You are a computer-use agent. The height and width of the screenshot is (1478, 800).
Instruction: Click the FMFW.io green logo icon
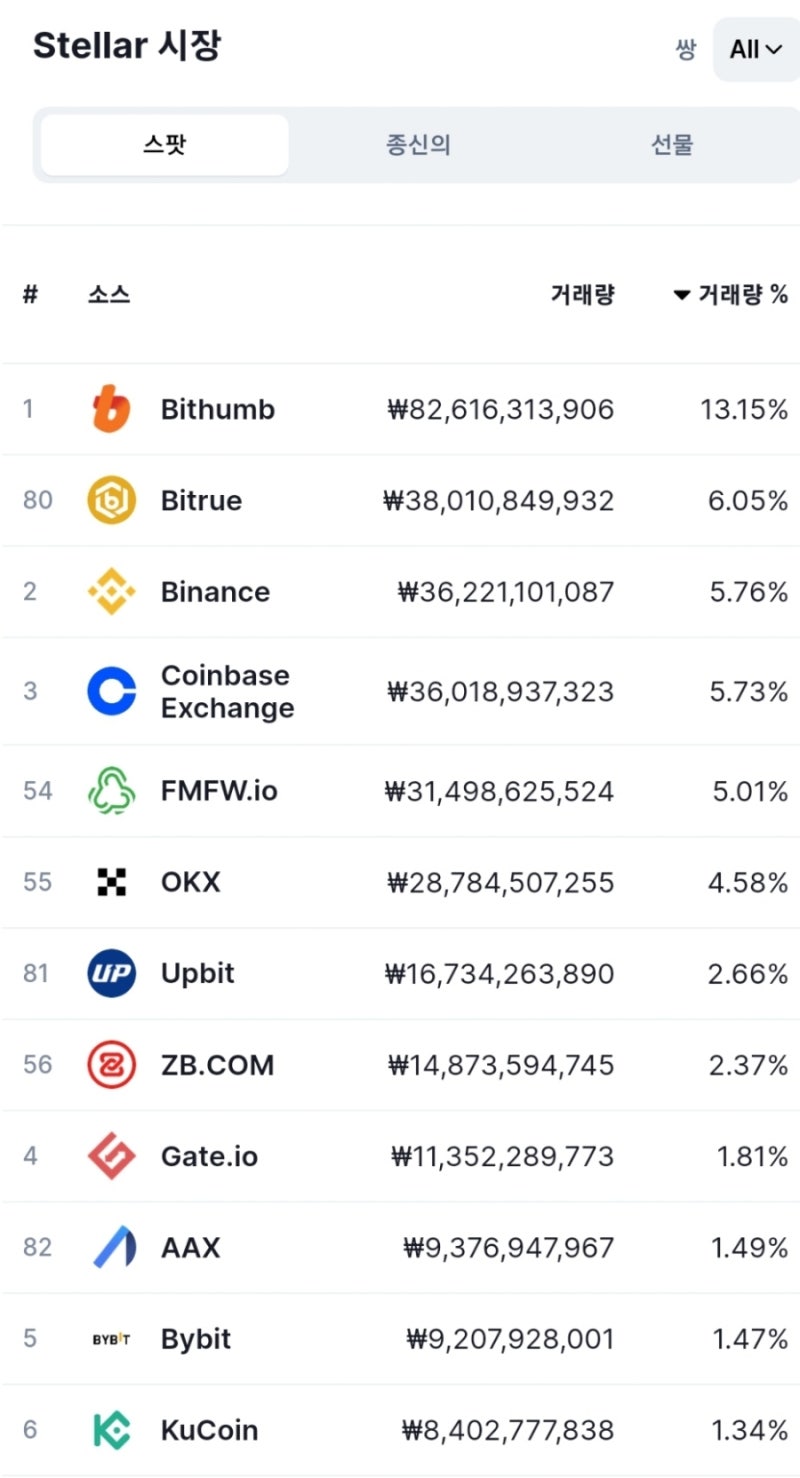(111, 791)
